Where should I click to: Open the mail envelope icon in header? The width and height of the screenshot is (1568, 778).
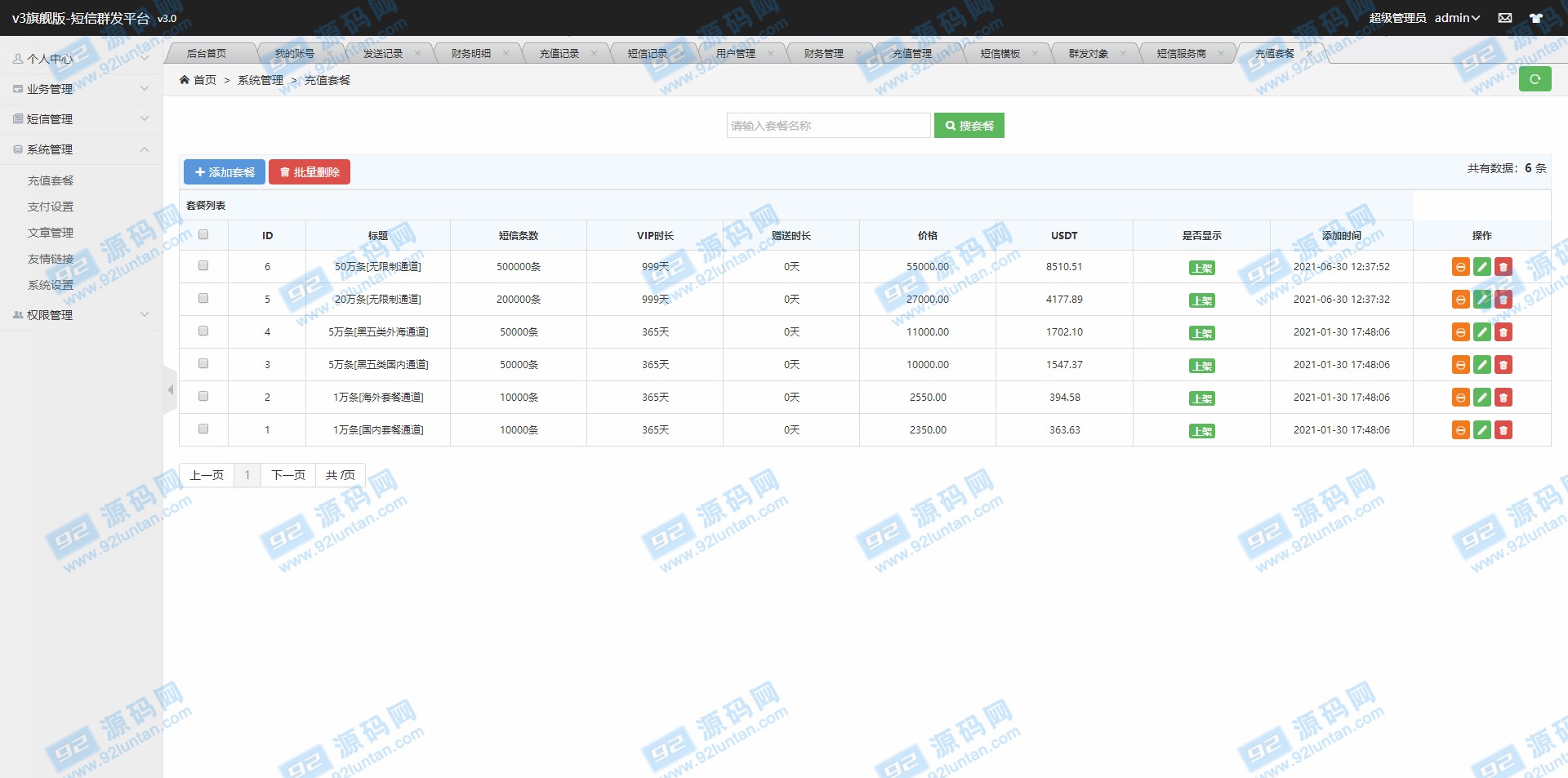1504,18
